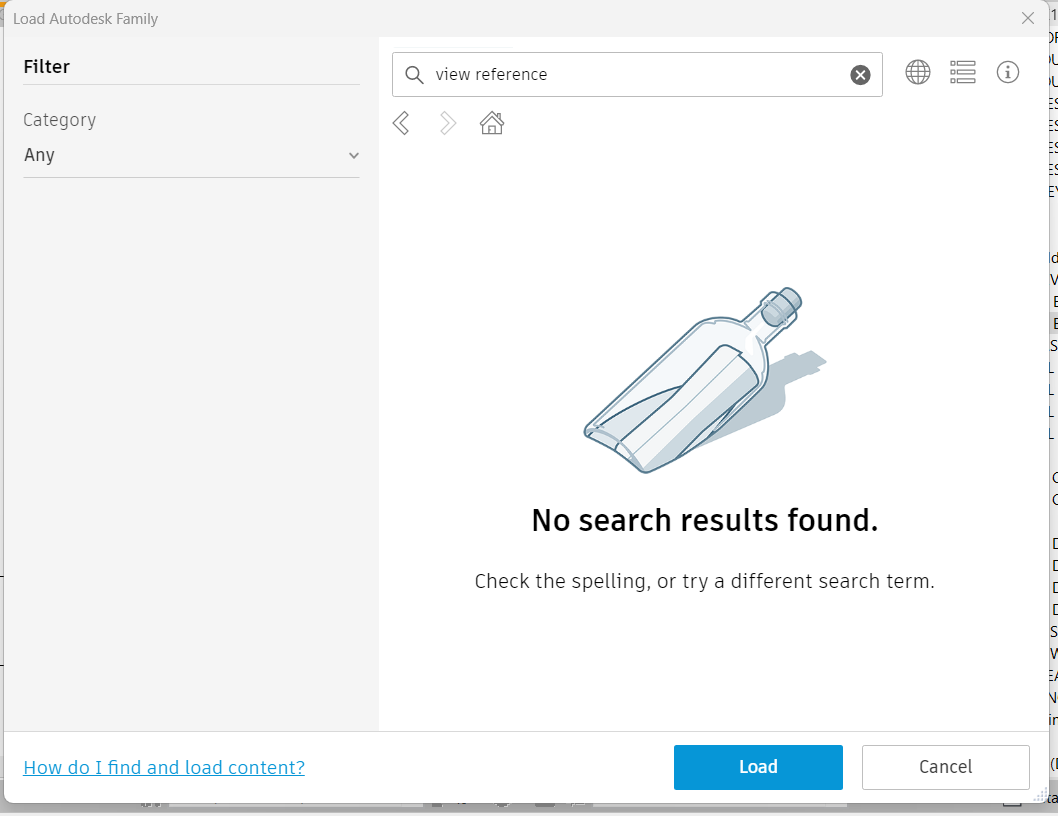Click the Load Autodesk Family title bar
This screenshot has height=816, width=1058.
[87, 18]
